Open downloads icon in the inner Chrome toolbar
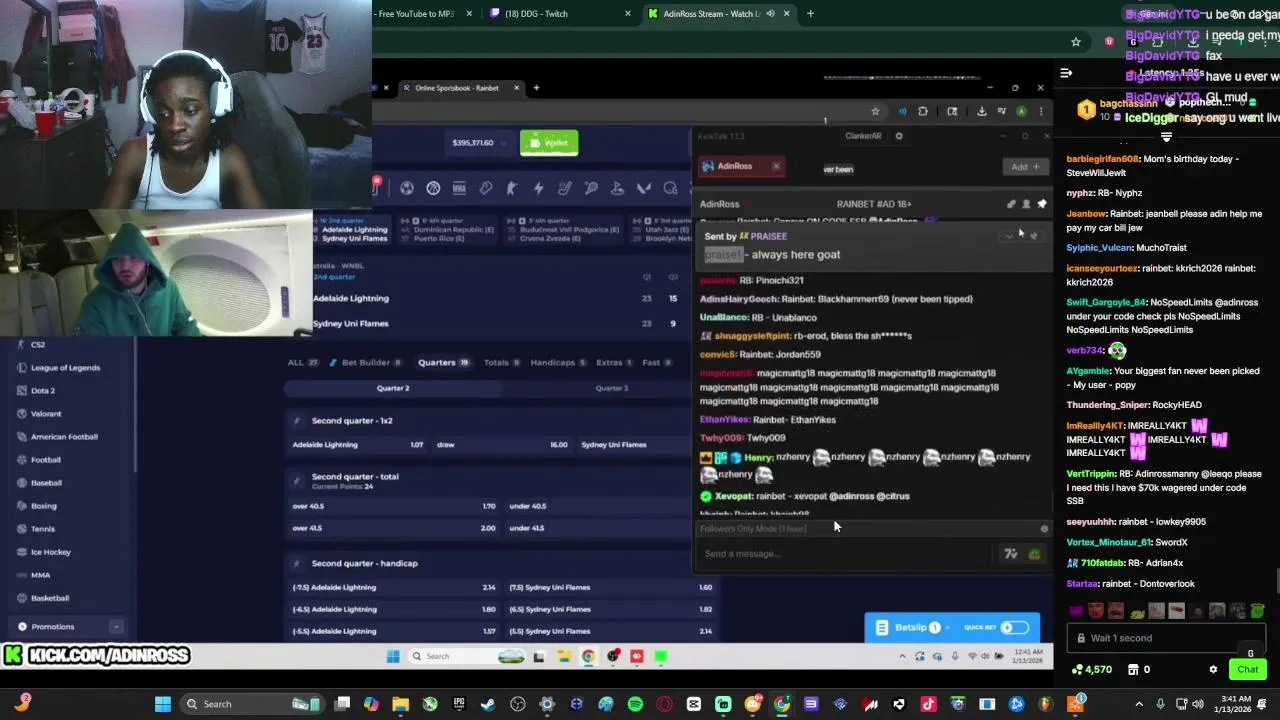 [981, 111]
